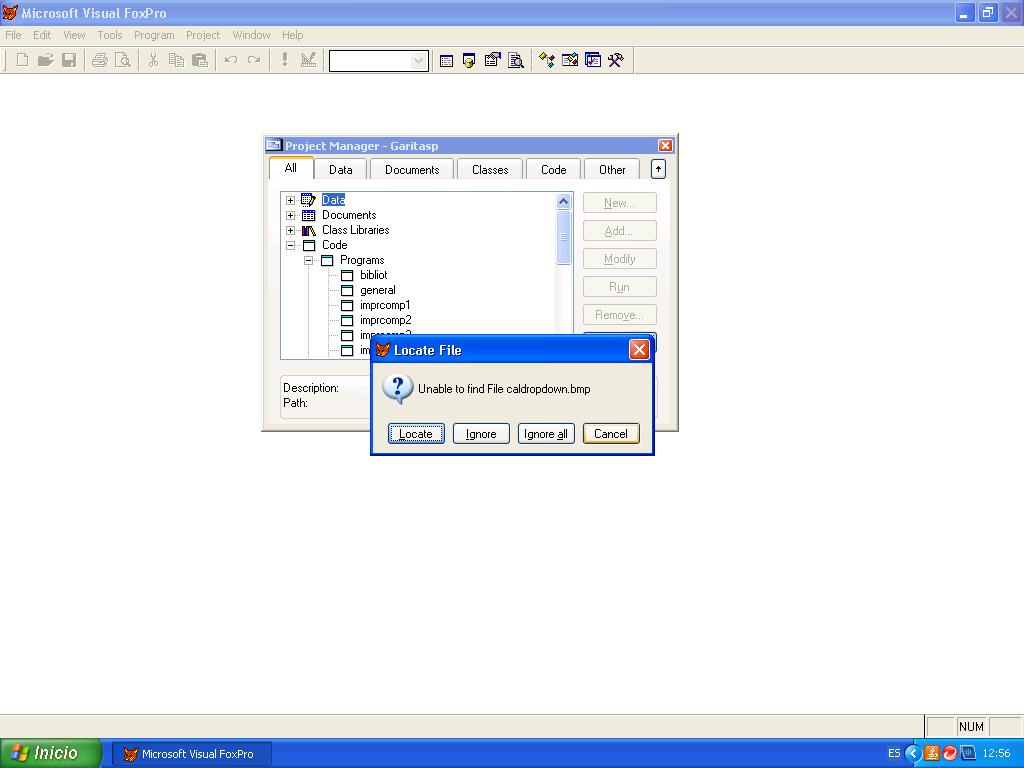Click the Paste clipboard toolbar icon

pos(200,60)
